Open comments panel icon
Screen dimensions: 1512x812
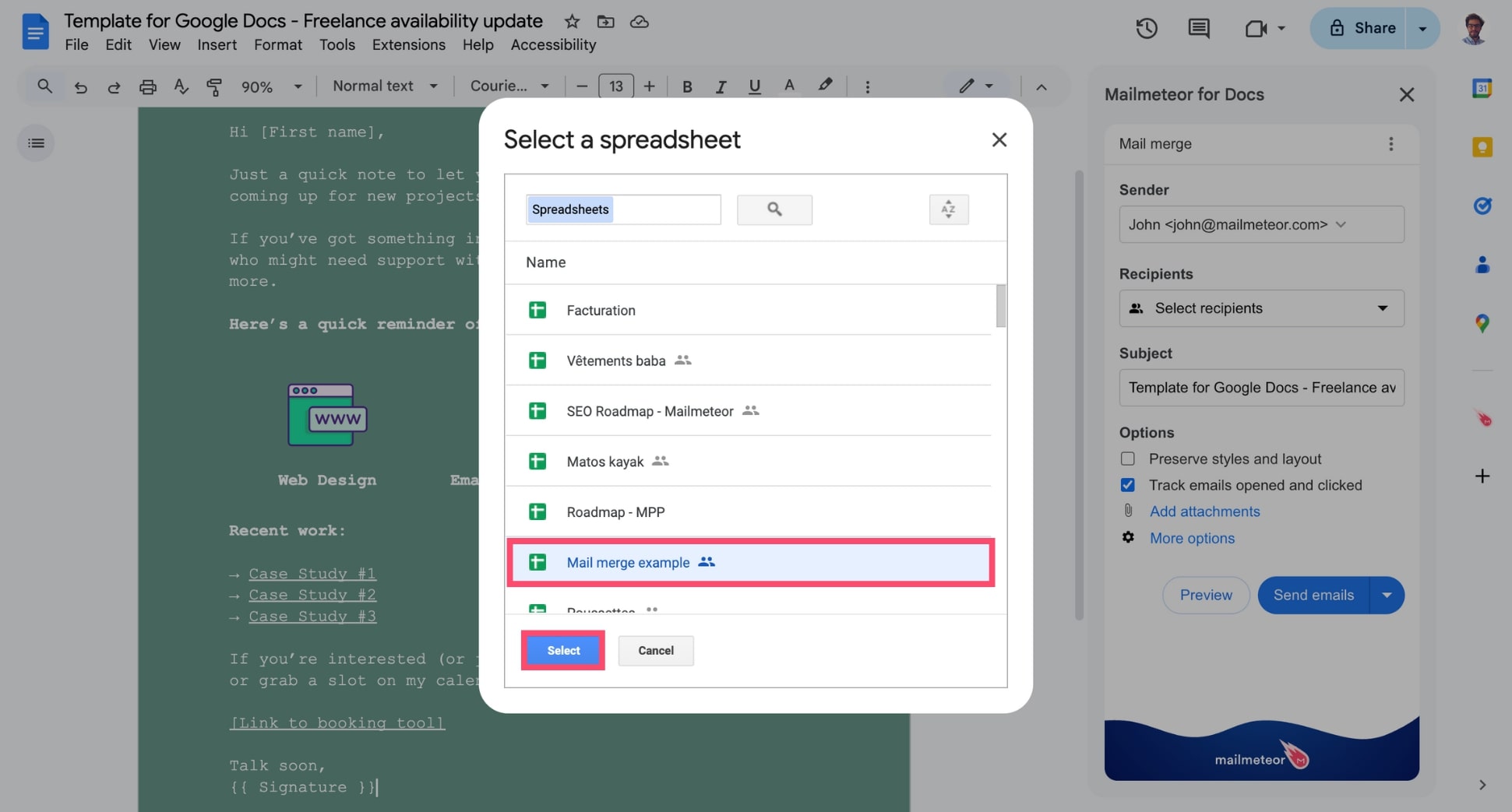pyautogui.click(x=1199, y=29)
